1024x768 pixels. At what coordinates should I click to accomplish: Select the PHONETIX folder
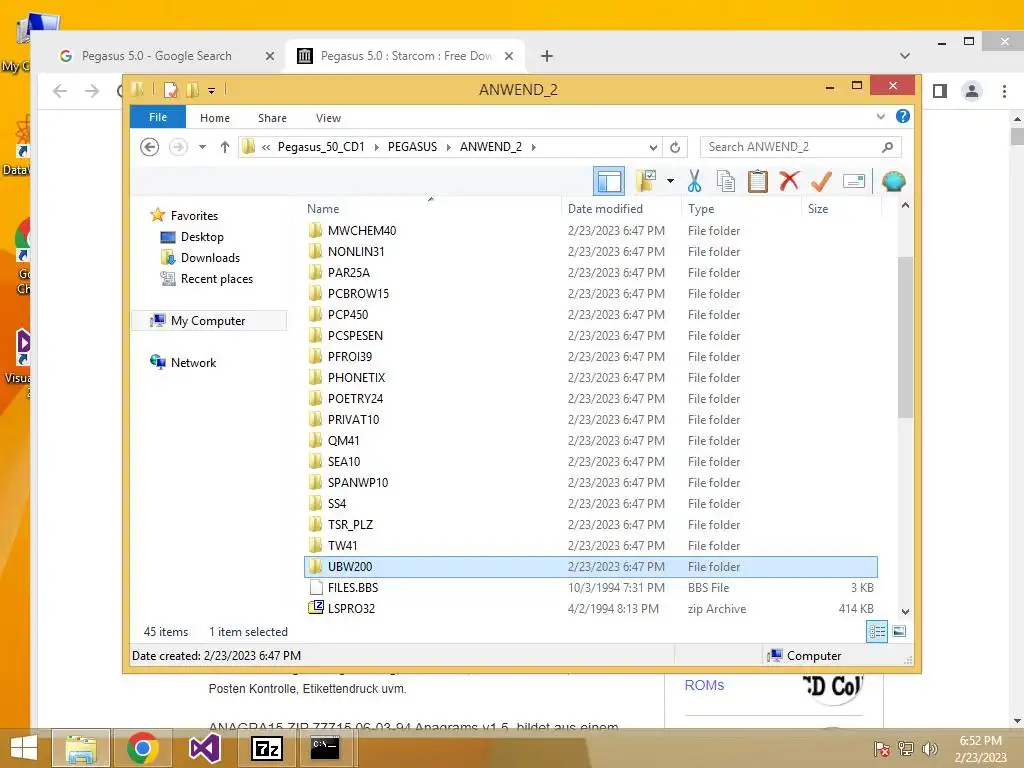tap(357, 377)
